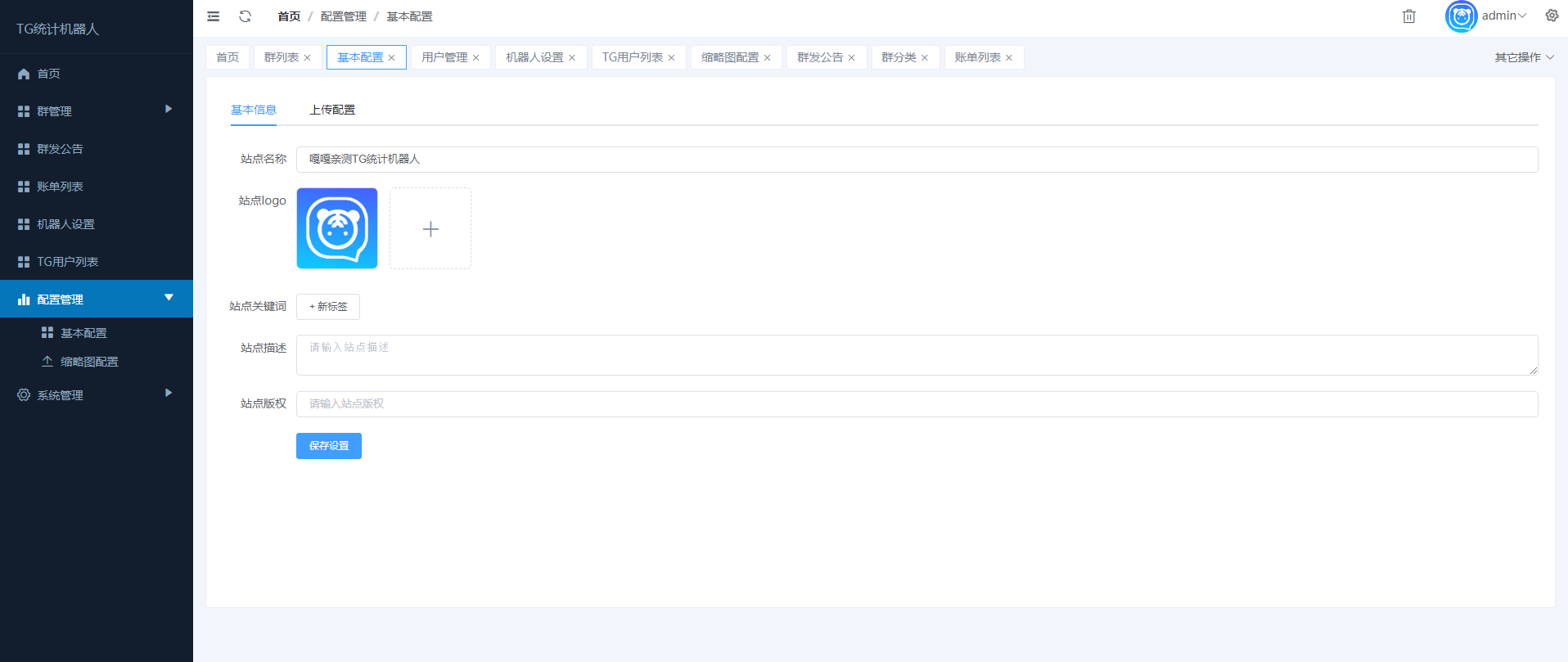This screenshot has height=662, width=1568.
Task: Collapse the sidebar with the hamburger icon
Action: pyautogui.click(x=214, y=16)
